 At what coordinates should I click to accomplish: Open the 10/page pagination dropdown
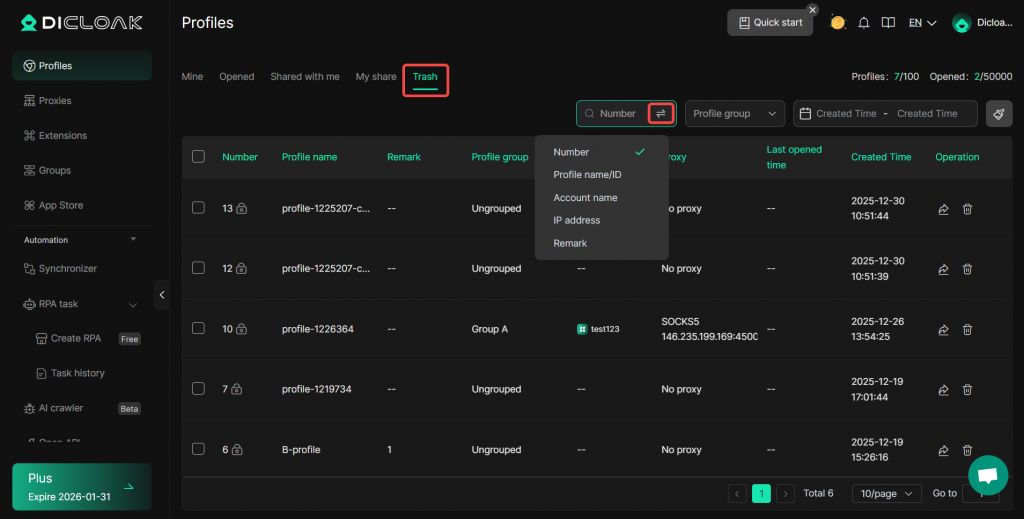887,493
